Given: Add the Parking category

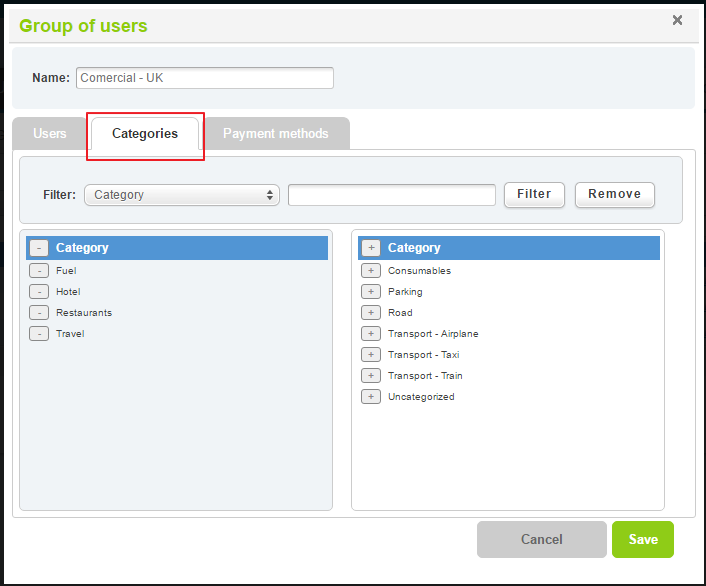Looking at the screenshot, I should [371, 292].
